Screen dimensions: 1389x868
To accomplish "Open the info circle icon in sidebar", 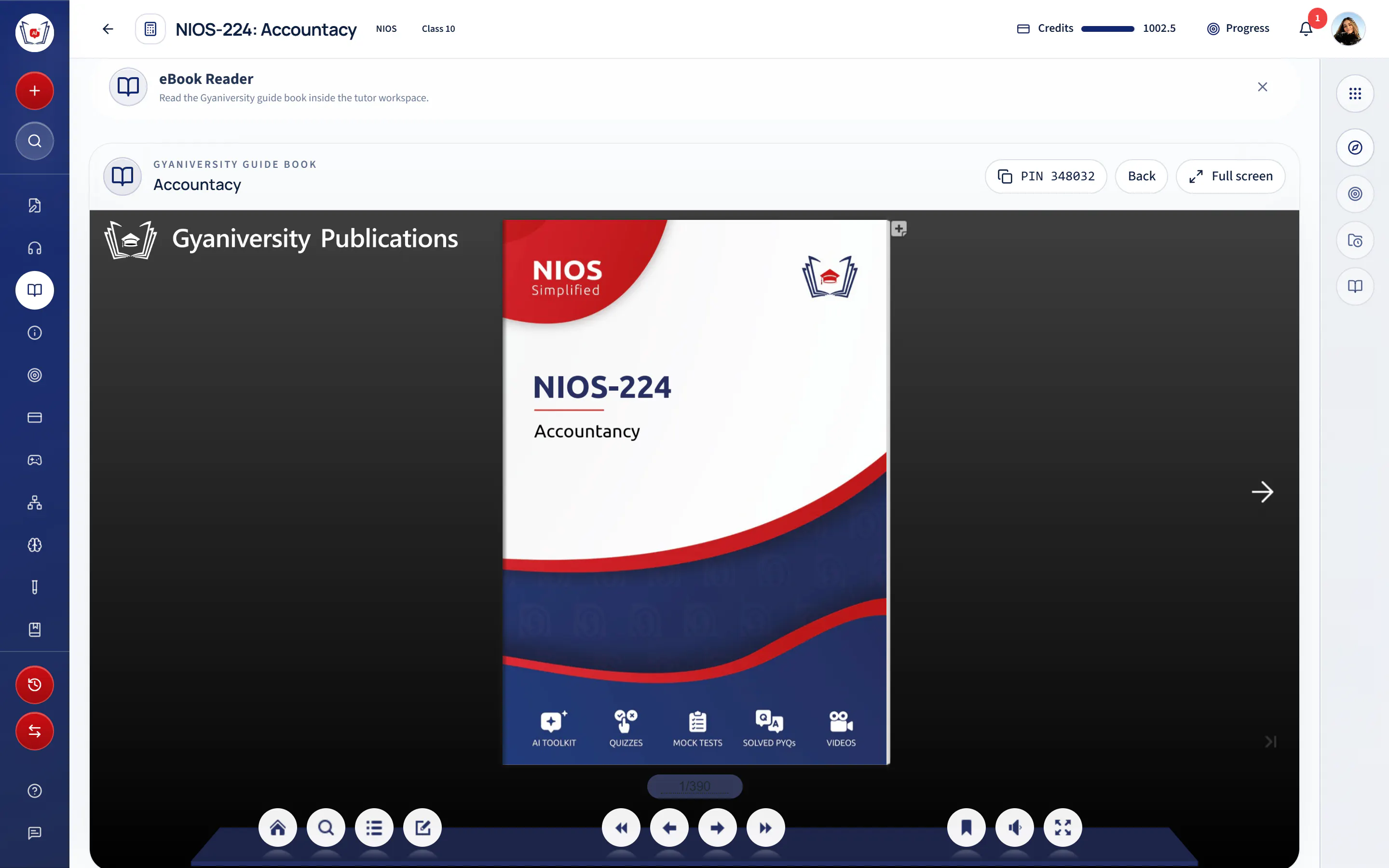I will [x=34, y=333].
